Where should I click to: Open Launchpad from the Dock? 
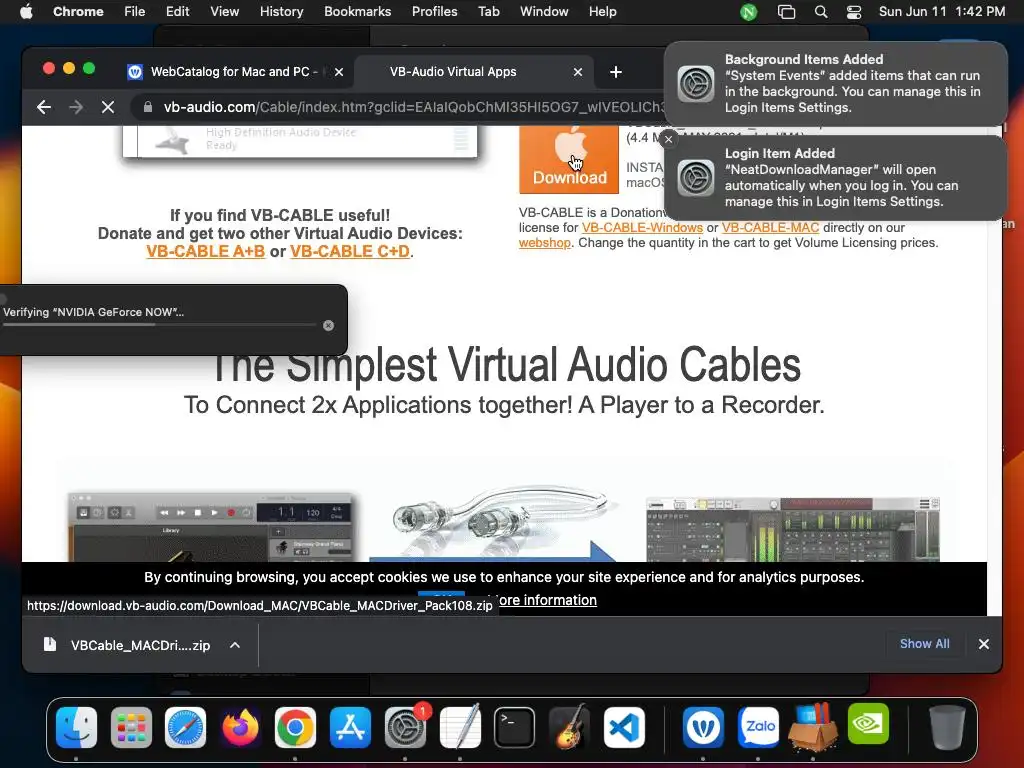131,727
